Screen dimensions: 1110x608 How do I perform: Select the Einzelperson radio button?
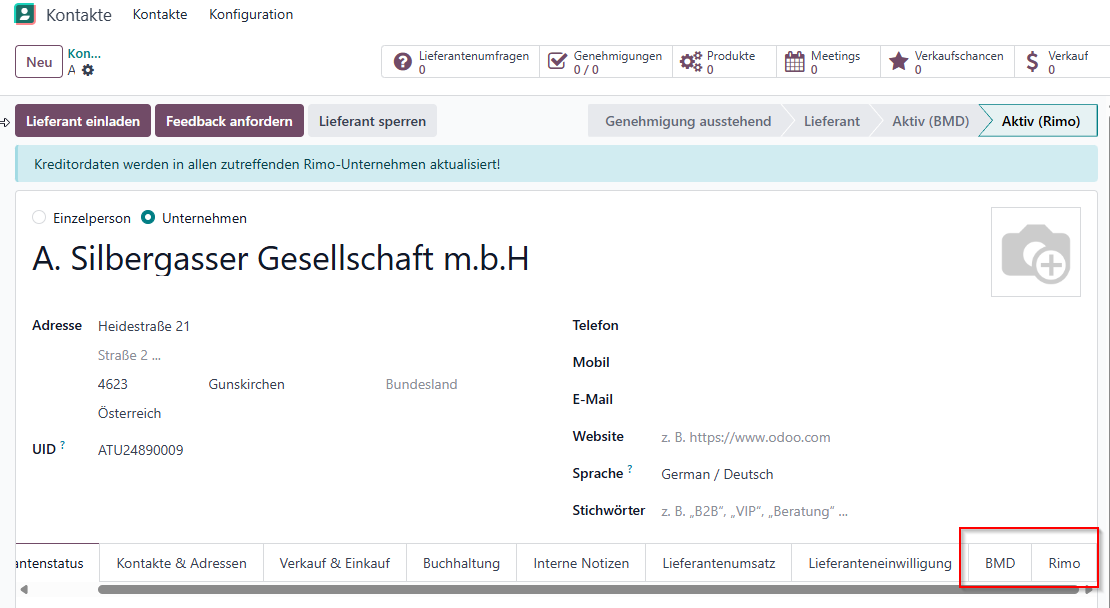(39, 217)
